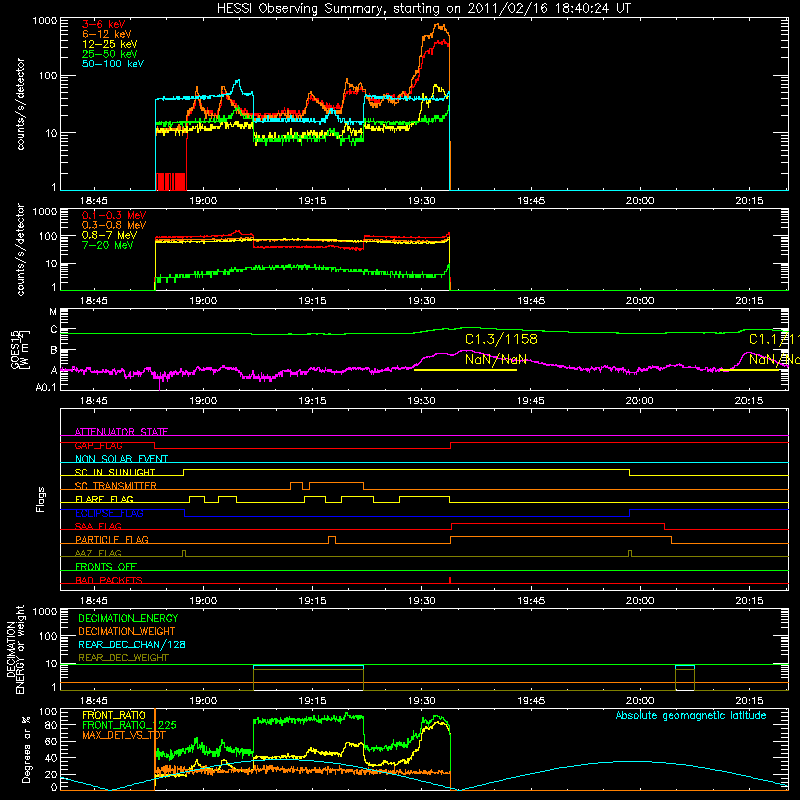
Task: Click the 20:00 tick under the GOES panel
Action: click(640, 401)
